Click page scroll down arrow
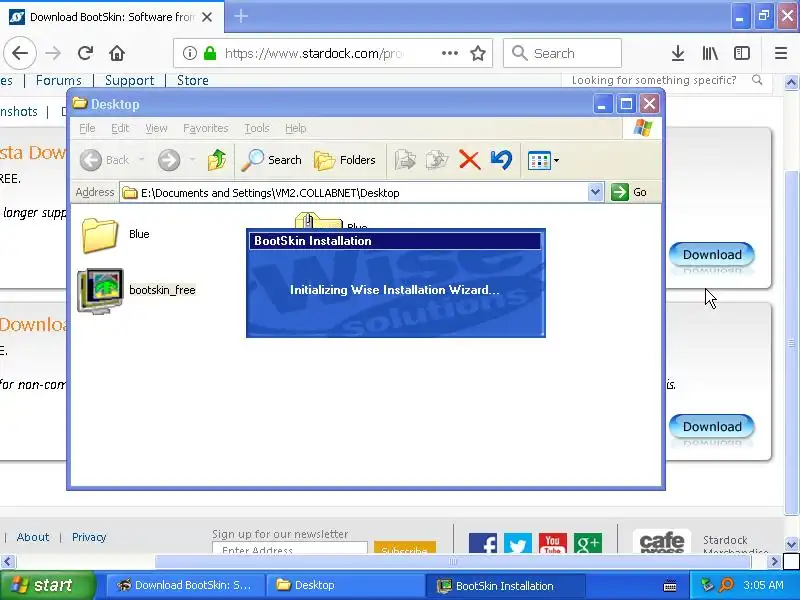 [791, 544]
